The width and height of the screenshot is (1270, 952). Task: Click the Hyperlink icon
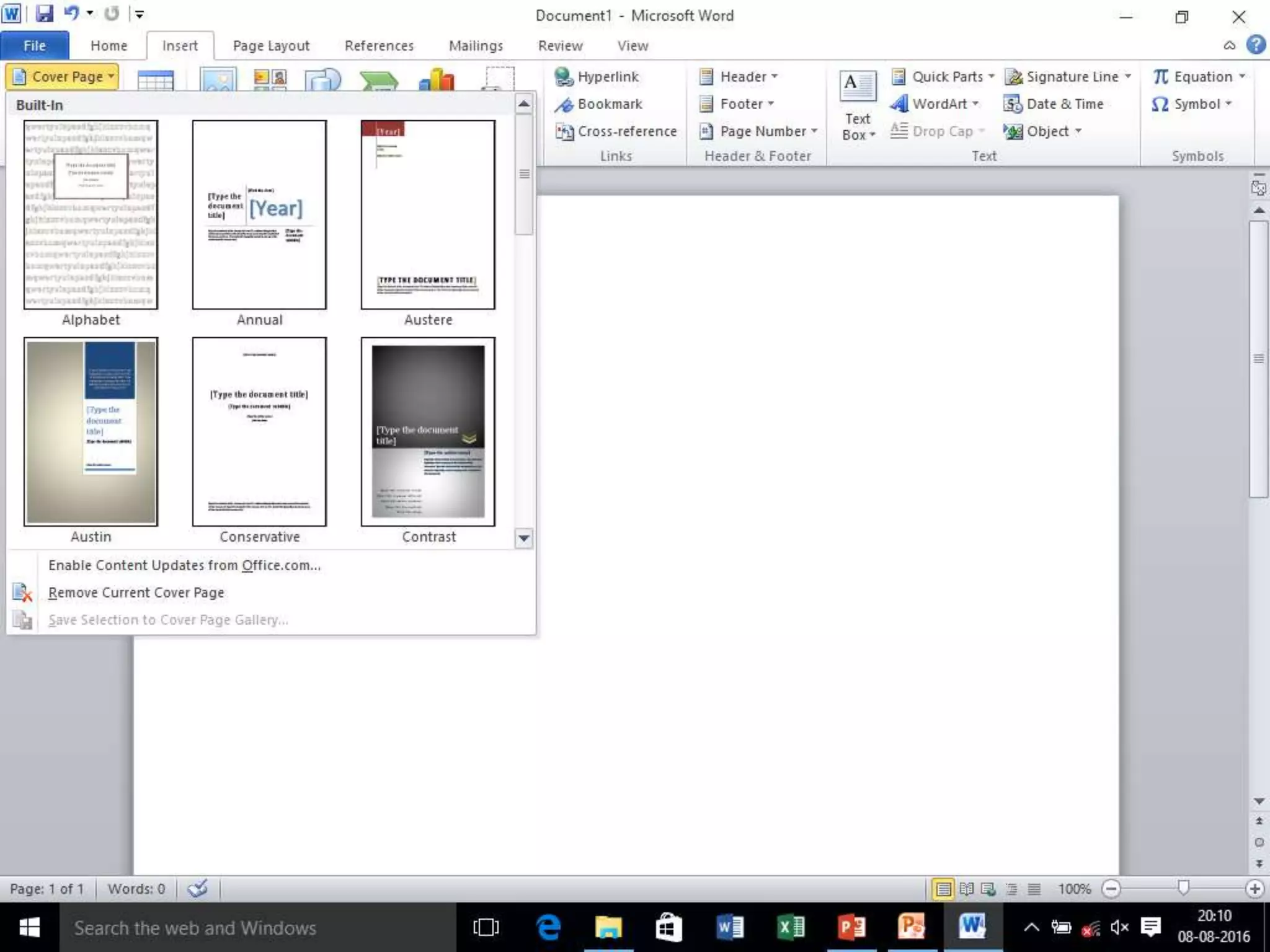coord(564,76)
